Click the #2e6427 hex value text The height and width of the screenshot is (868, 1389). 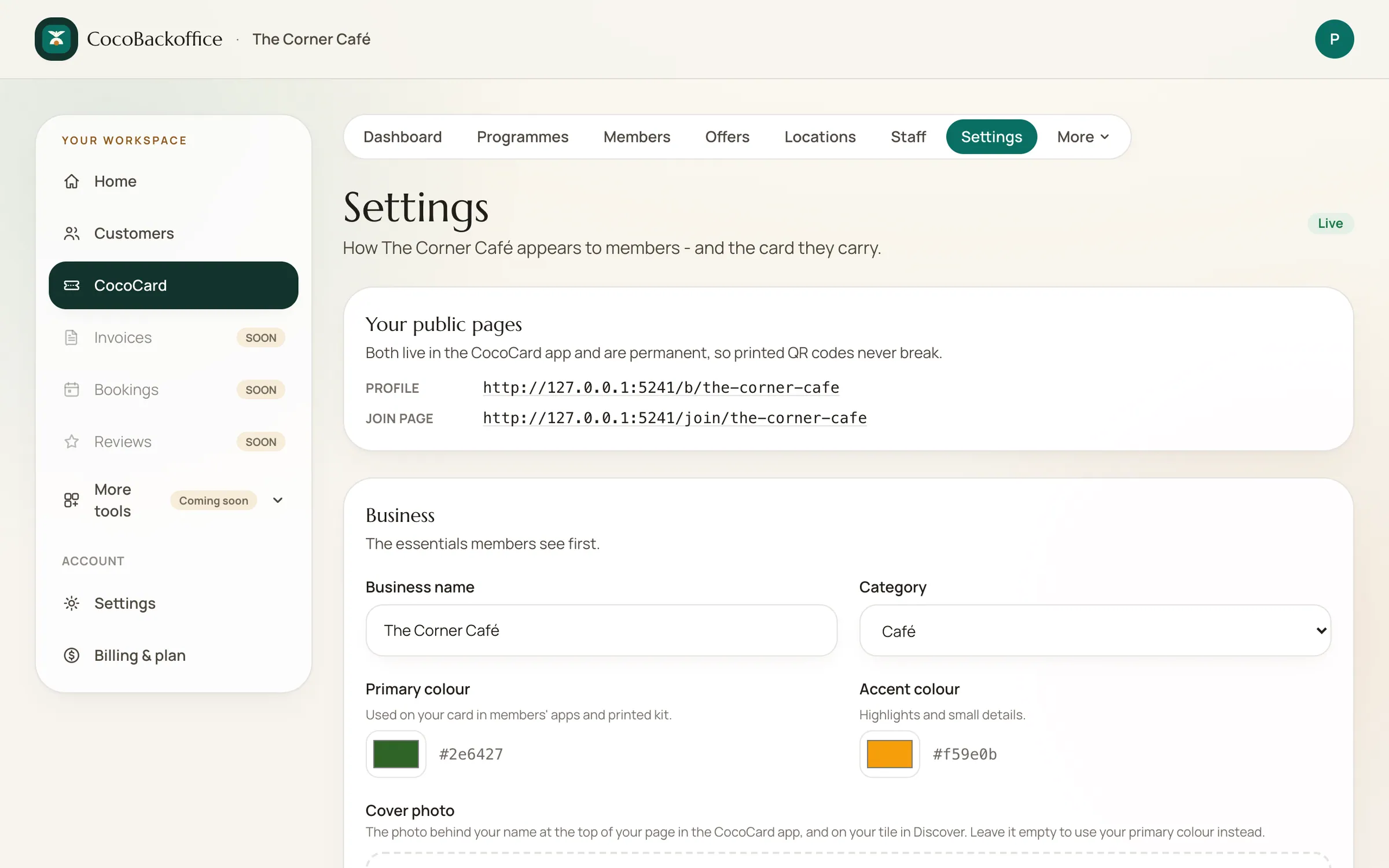tap(471, 754)
